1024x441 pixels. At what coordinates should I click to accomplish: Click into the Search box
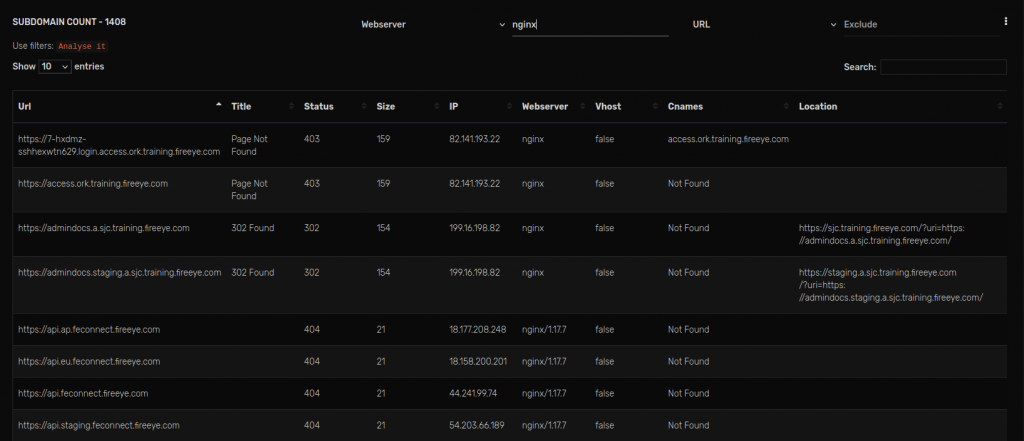943,67
